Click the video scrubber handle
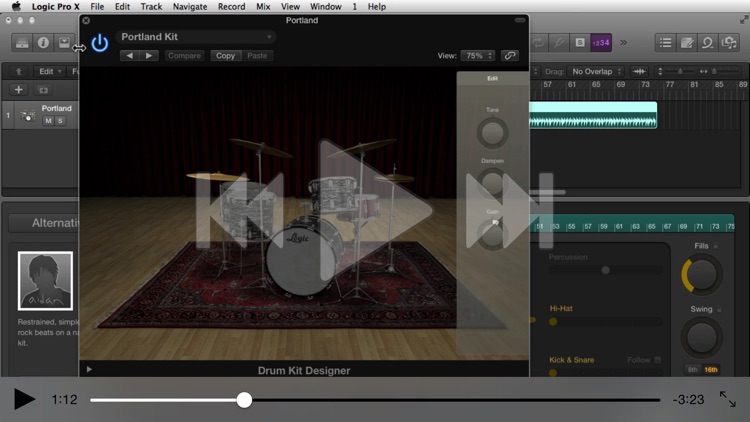Image resolution: width=750 pixels, height=422 pixels. (244, 400)
